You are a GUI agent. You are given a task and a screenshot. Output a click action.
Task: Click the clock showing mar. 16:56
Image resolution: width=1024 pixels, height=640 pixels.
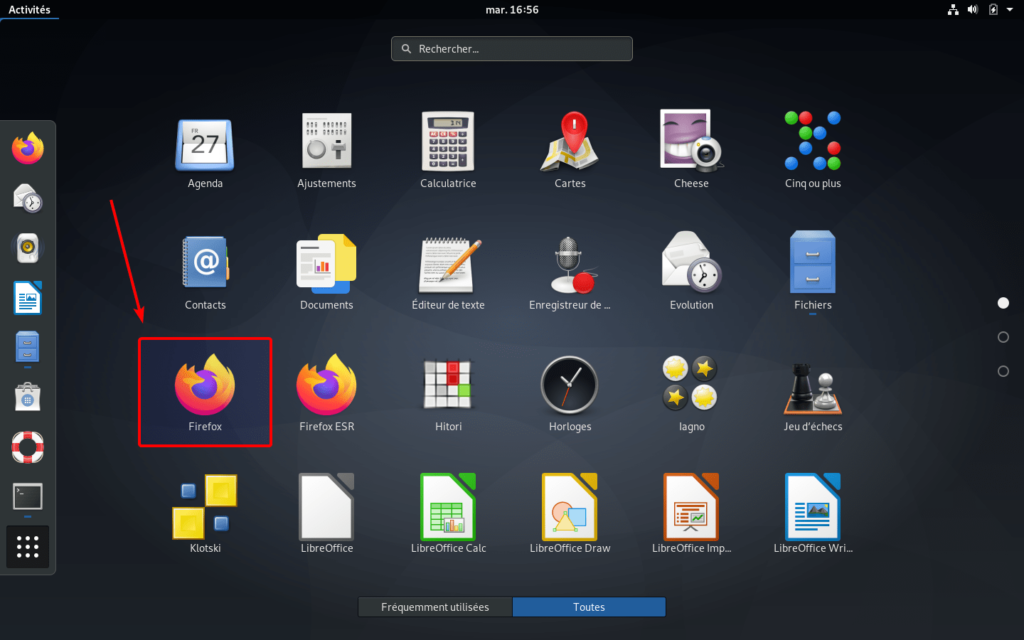coord(512,9)
